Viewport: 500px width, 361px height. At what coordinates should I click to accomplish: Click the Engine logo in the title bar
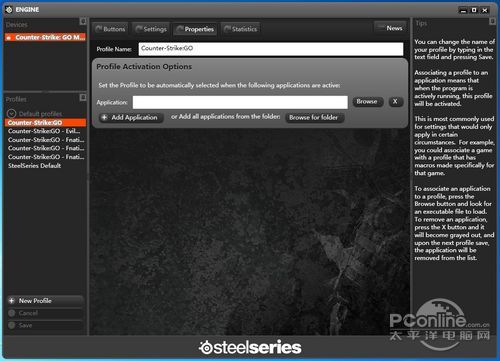[x=9, y=10]
